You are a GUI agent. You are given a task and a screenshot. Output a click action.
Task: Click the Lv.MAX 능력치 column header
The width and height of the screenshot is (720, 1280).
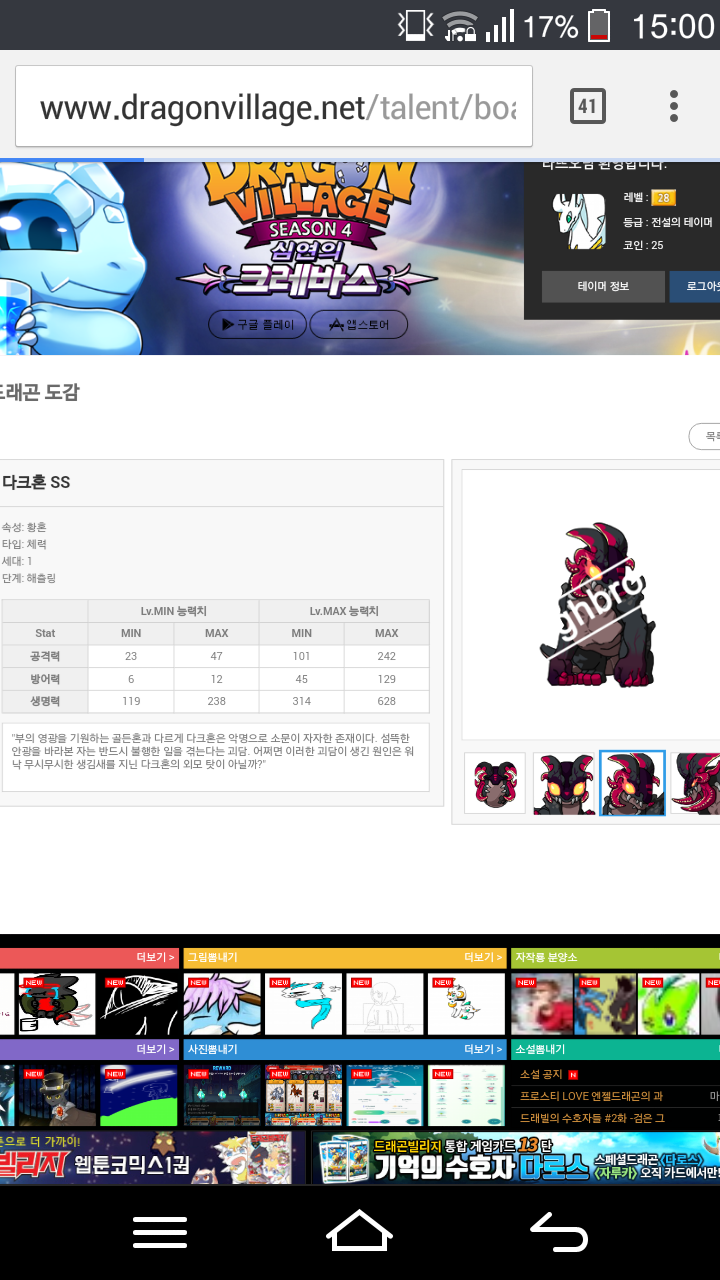(x=344, y=611)
